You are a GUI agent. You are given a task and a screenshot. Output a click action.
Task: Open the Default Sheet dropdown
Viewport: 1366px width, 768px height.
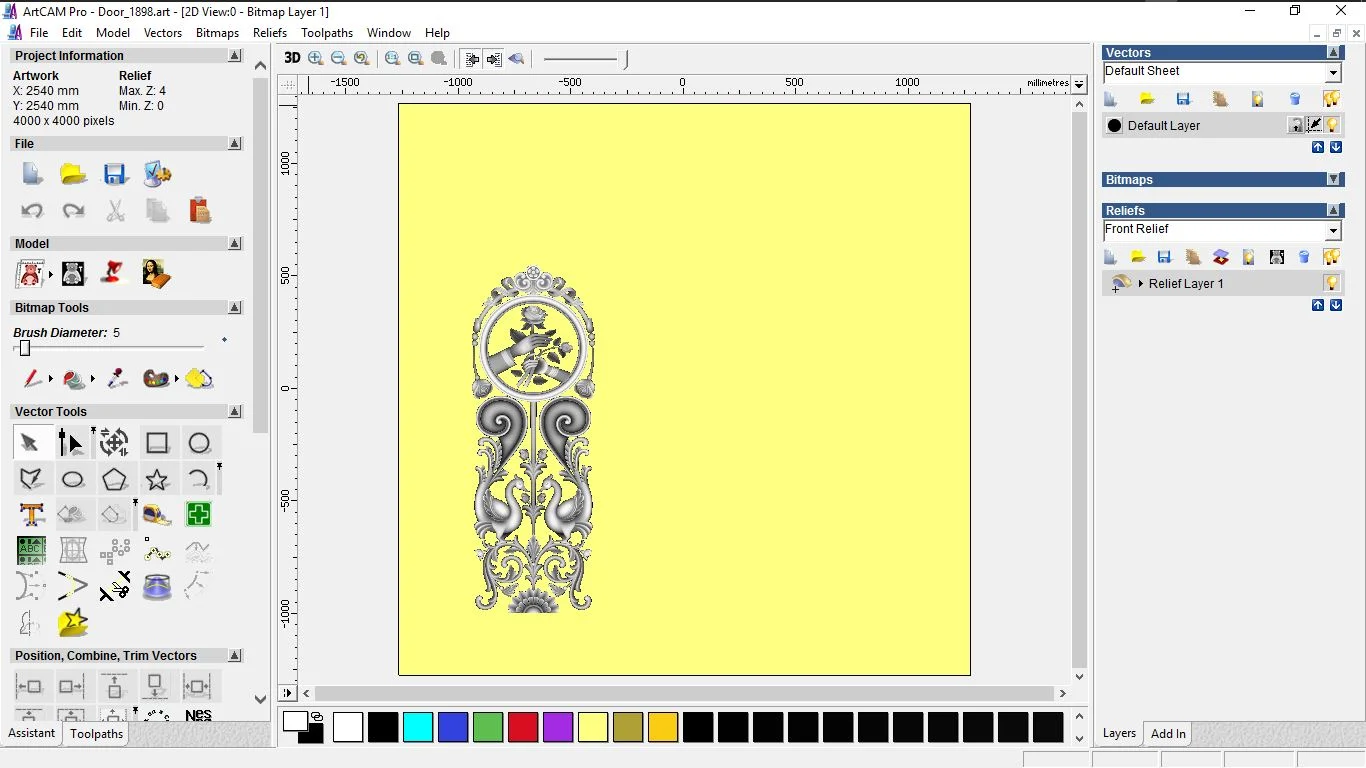pyautogui.click(x=1332, y=73)
